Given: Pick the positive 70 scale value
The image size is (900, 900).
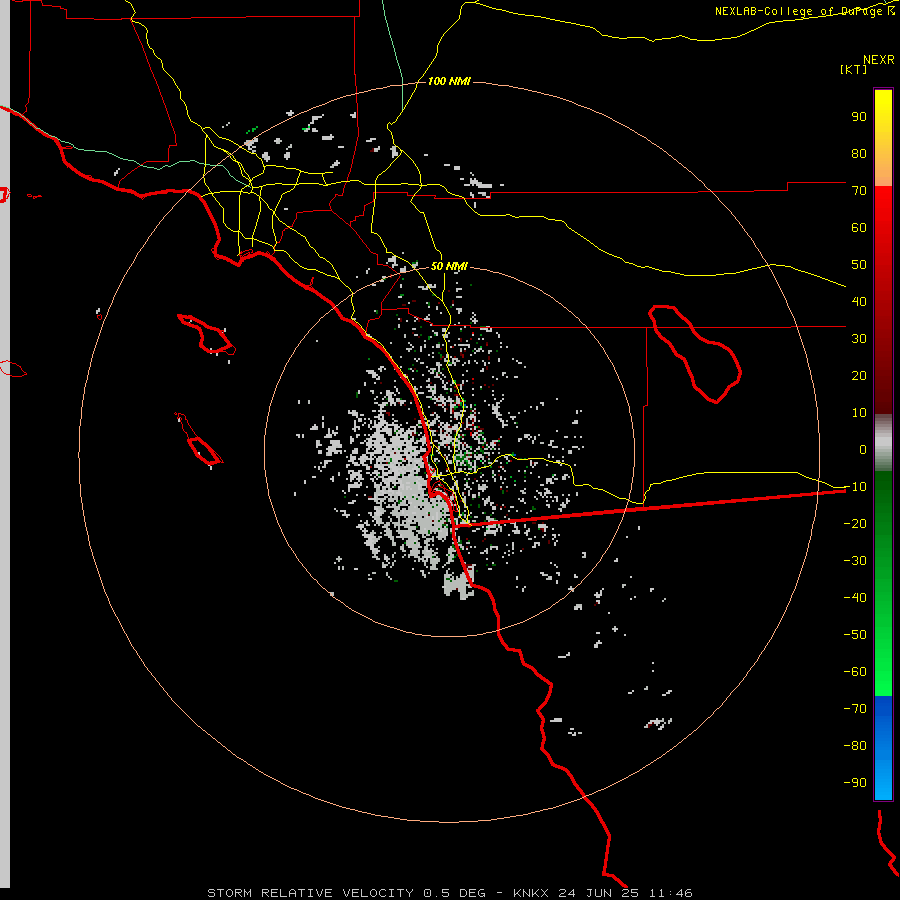Looking at the screenshot, I should tap(859, 191).
